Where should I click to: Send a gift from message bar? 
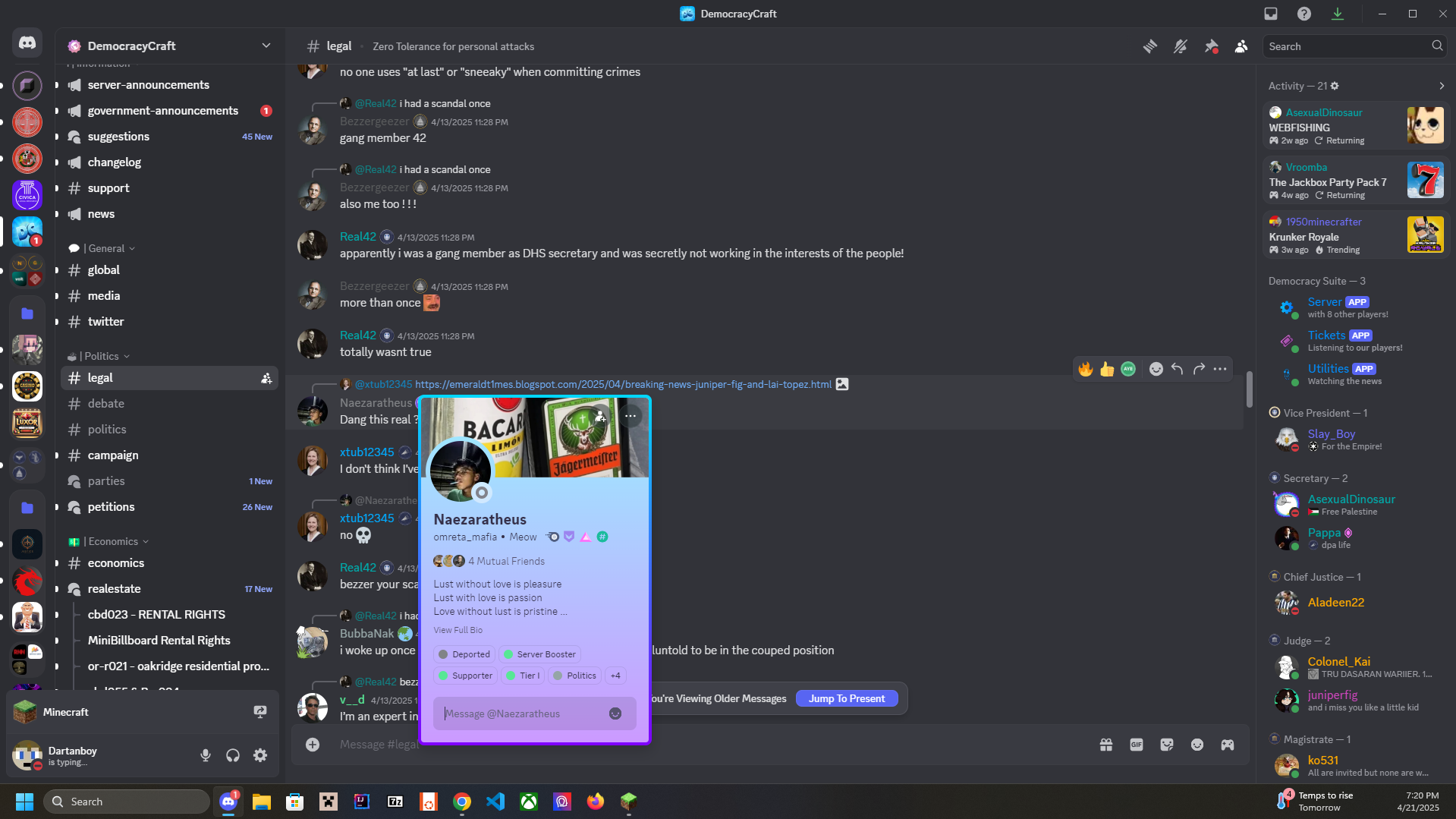click(x=1106, y=745)
